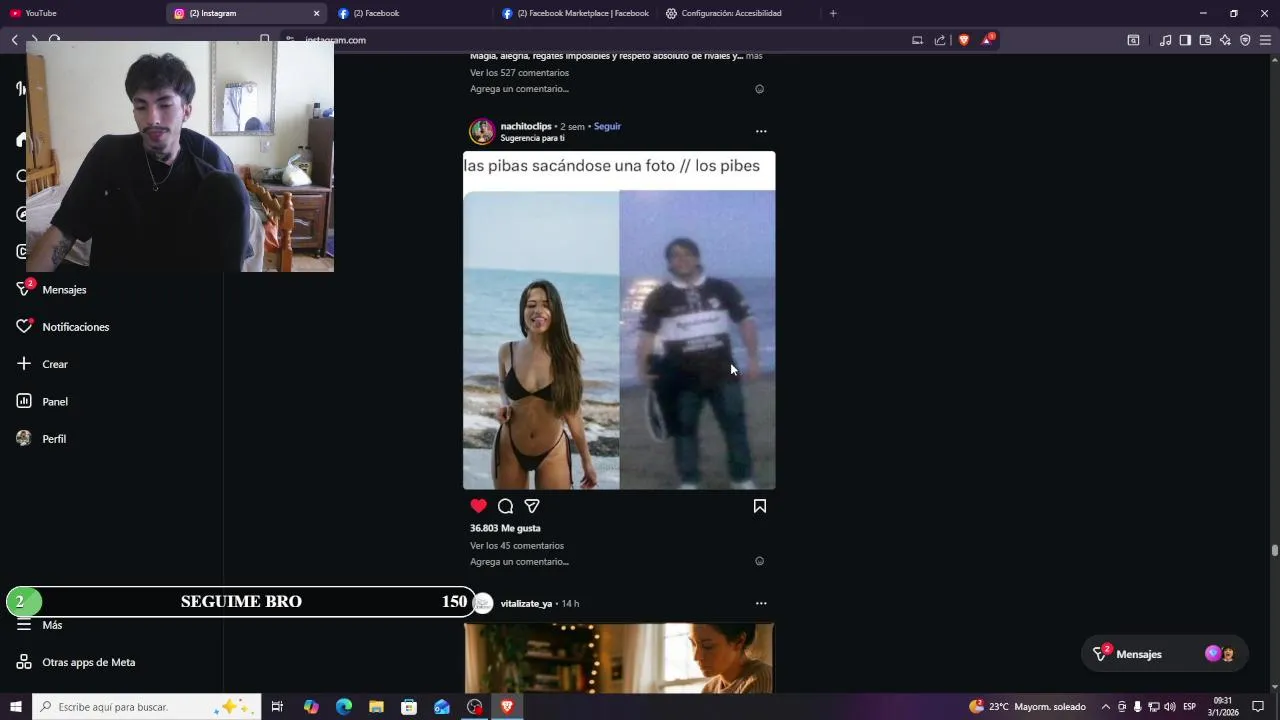Show hidden system tray icons
Image resolution: width=1280 pixels, height=720 pixels.
click(x=1105, y=707)
